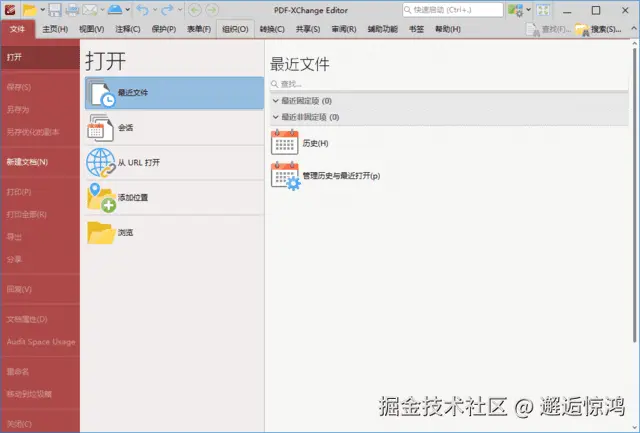The image size is (640, 433).
Task: Click the 搜索(S) search button
Action: [x=598, y=29]
